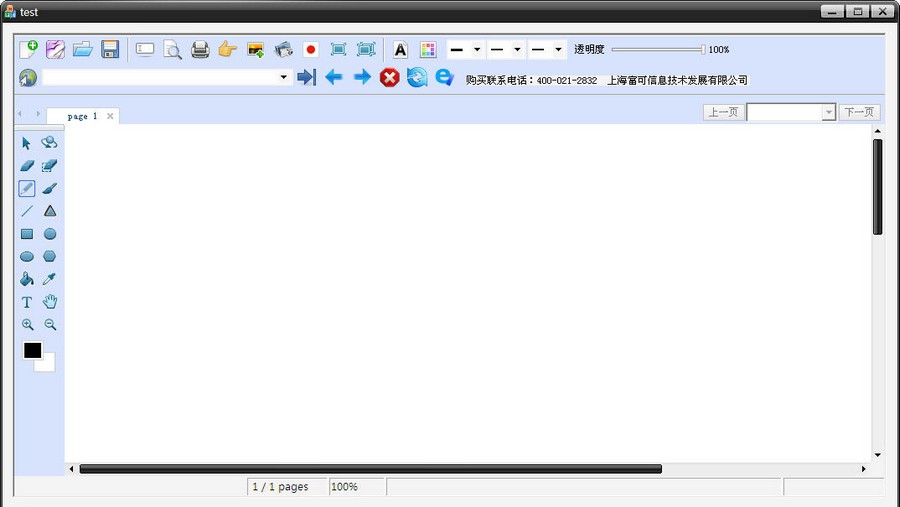This screenshot has width=900, height=507.
Task: Click the black foreground color swatch
Action: [x=32, y=350]
